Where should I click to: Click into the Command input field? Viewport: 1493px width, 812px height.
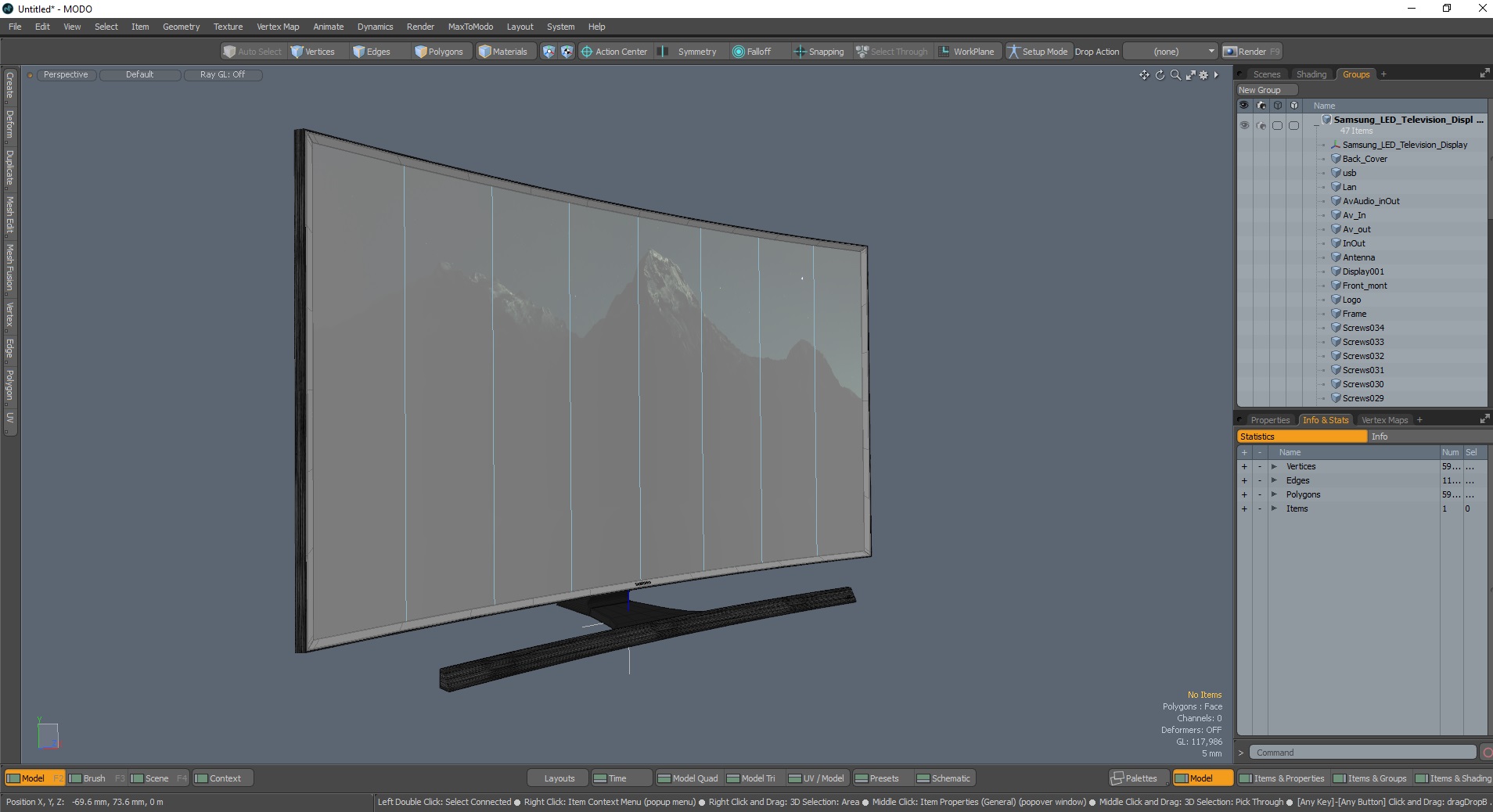coord(1362,753)
